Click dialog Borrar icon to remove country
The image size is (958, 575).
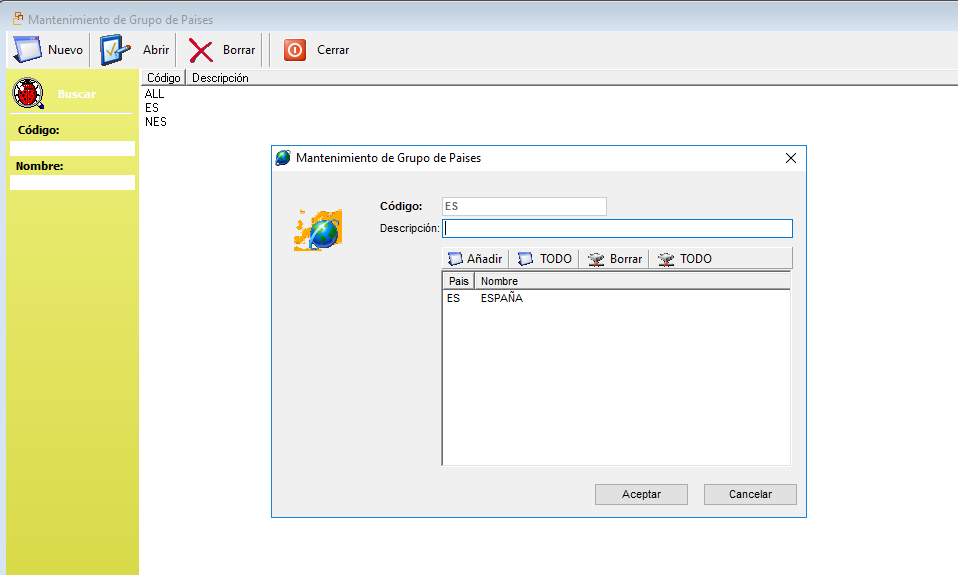[x=596, y=259]
